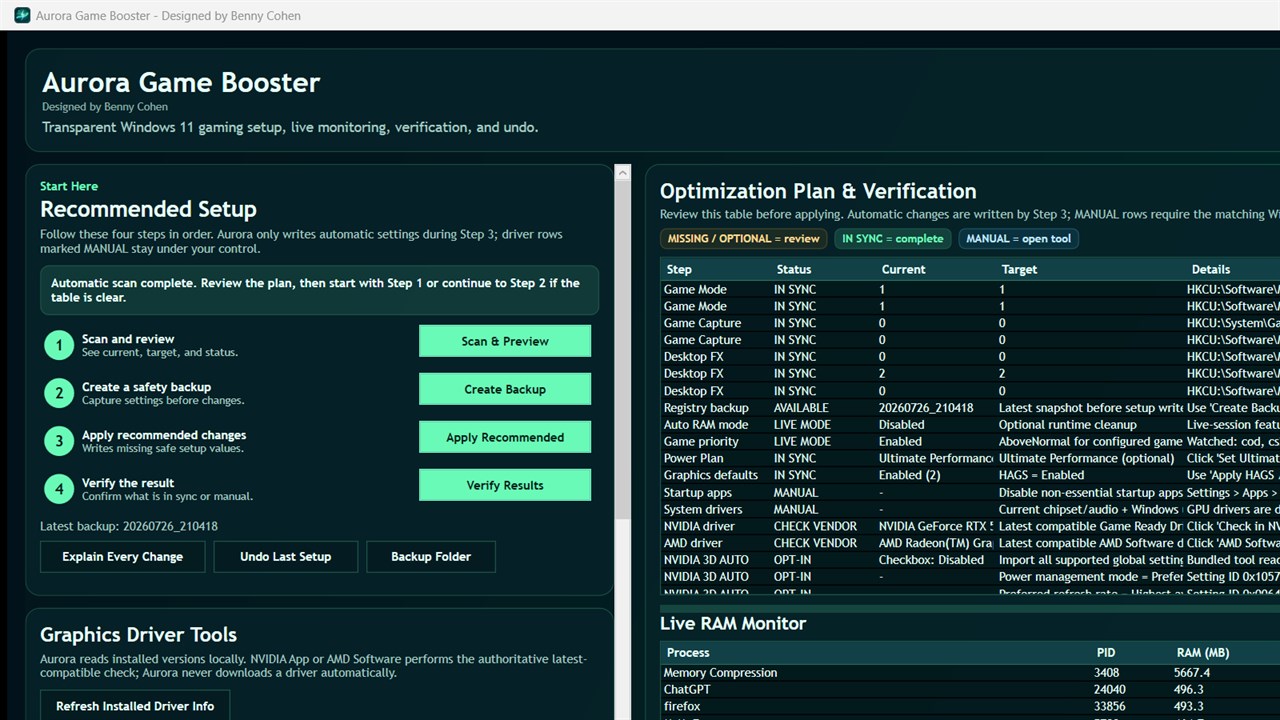The image size is (1280, 720).
Task: Select the Startup apps row
Action: 970,493
